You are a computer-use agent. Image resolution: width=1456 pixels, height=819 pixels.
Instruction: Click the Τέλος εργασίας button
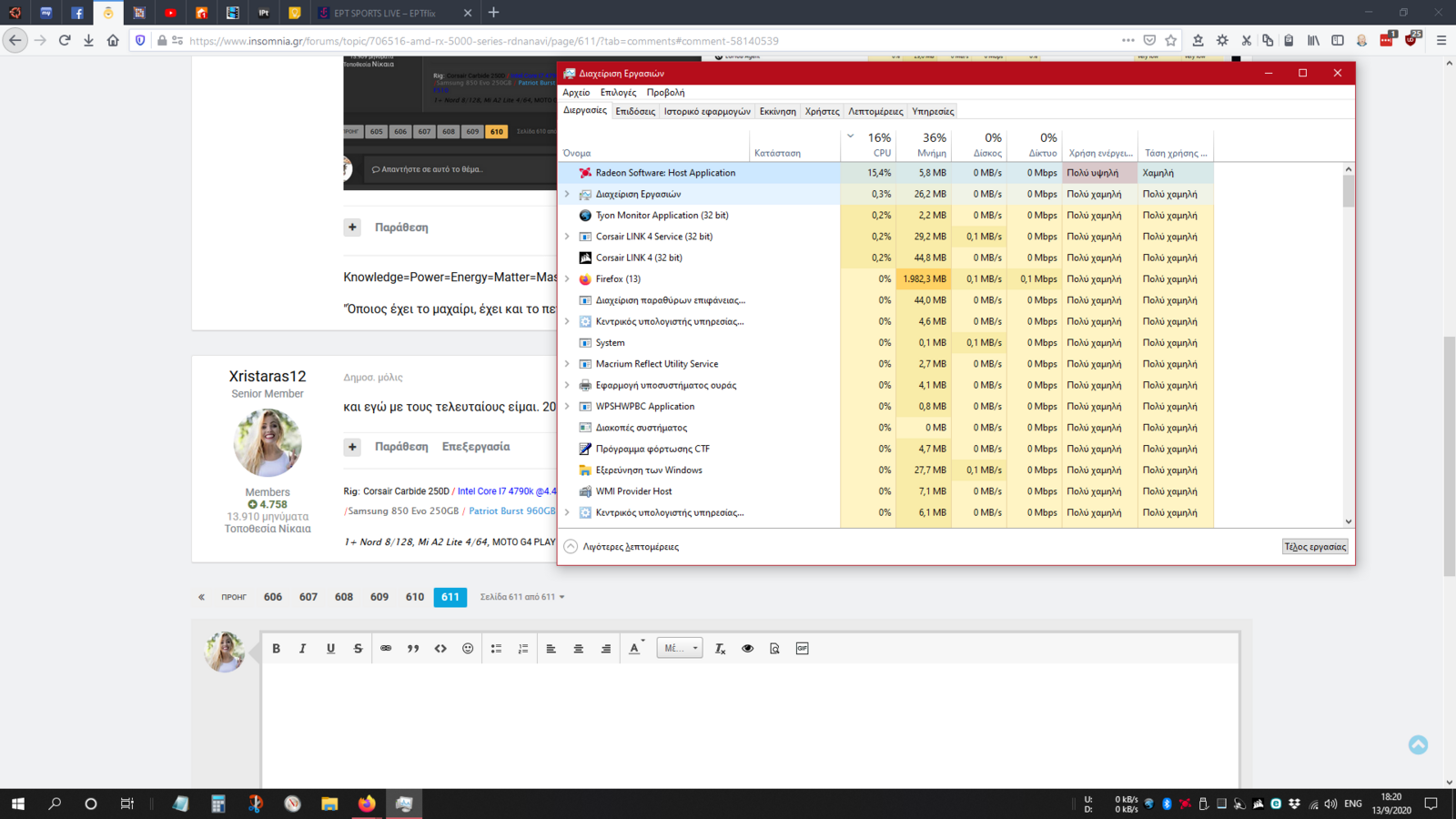tap(1315, 547)
